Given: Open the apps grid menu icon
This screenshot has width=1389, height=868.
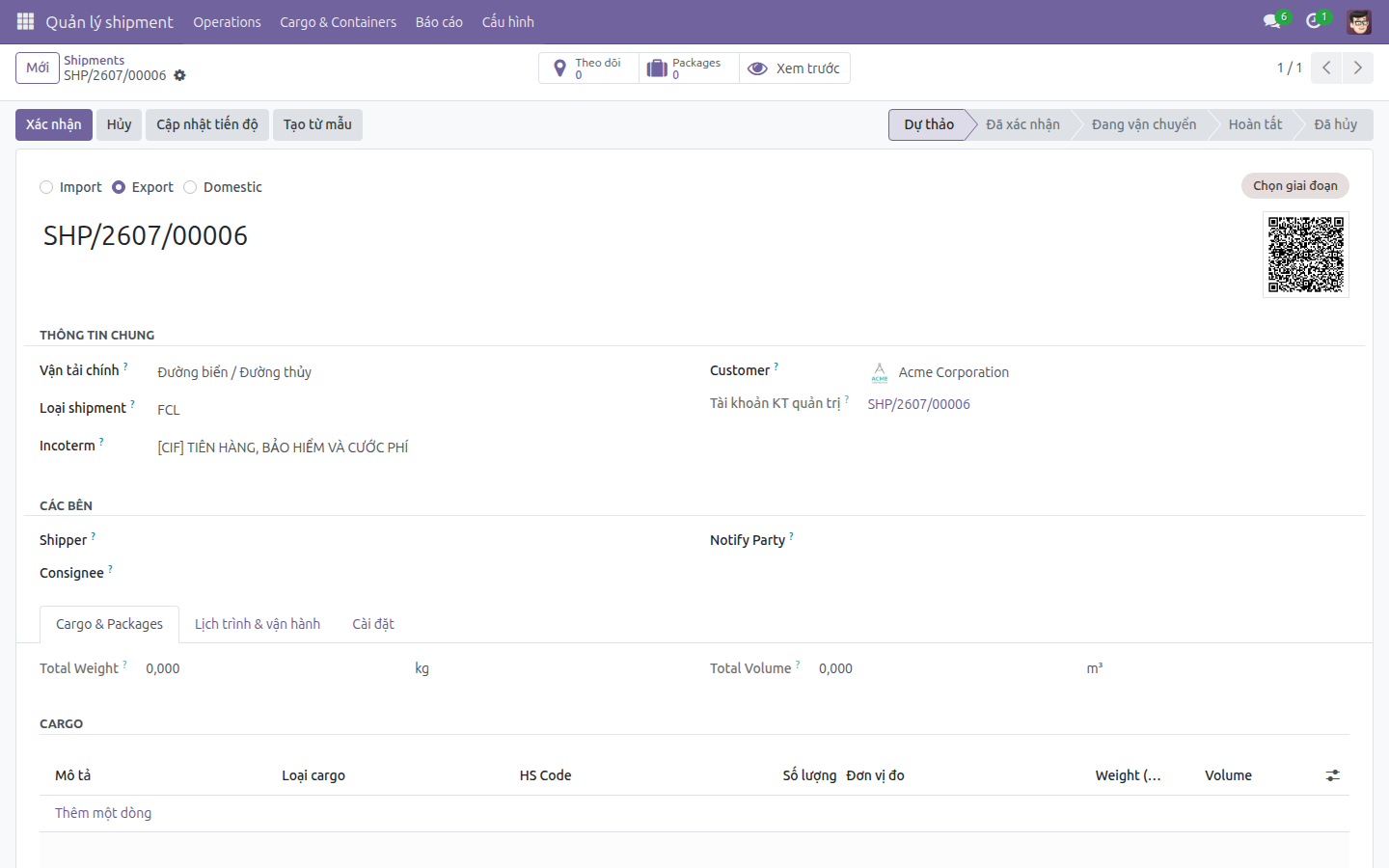Looking at the screenshot, I should pos(26,21).
